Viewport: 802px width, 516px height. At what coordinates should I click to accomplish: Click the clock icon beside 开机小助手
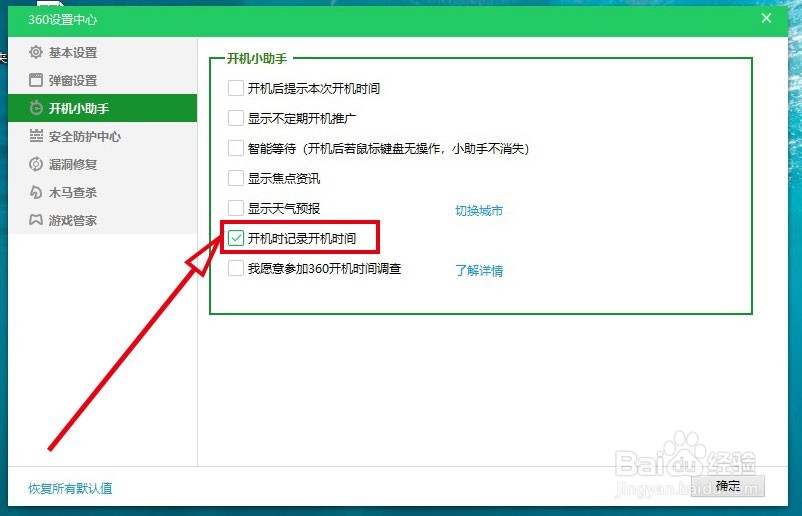pos(36,108)
